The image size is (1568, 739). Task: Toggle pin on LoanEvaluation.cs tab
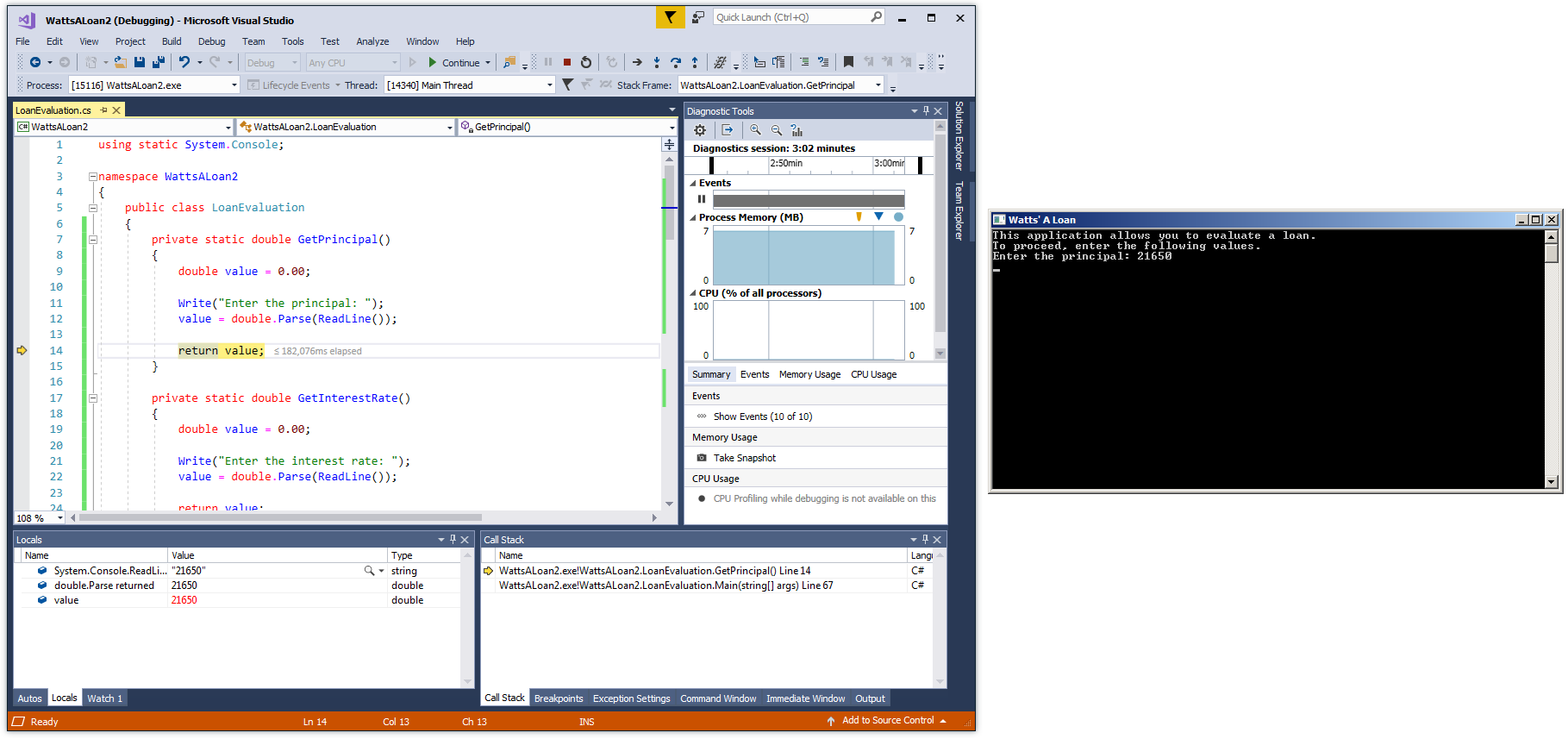103,110
